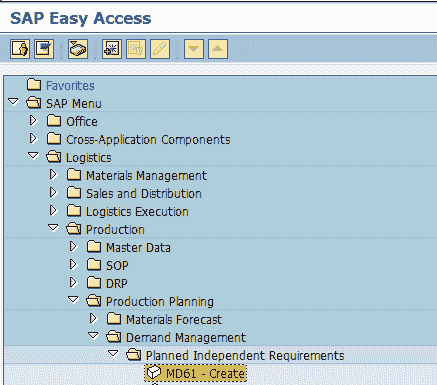The image size is (437, 385).
Task: Click Production Planning open folder icon
Action: coord(94,301)
